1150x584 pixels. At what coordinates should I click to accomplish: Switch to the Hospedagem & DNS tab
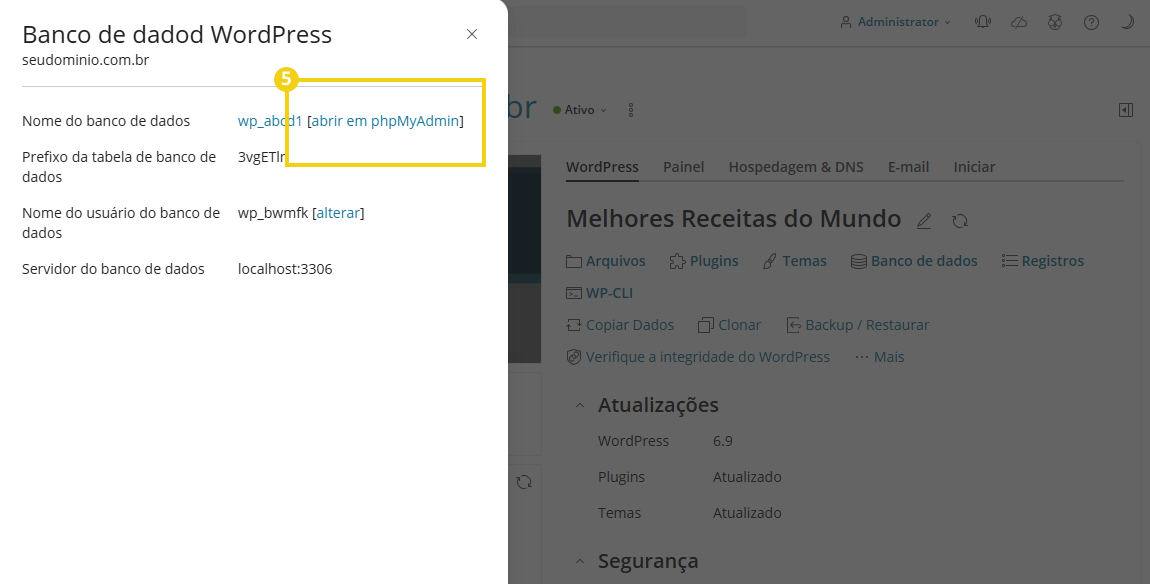point(795,167)
